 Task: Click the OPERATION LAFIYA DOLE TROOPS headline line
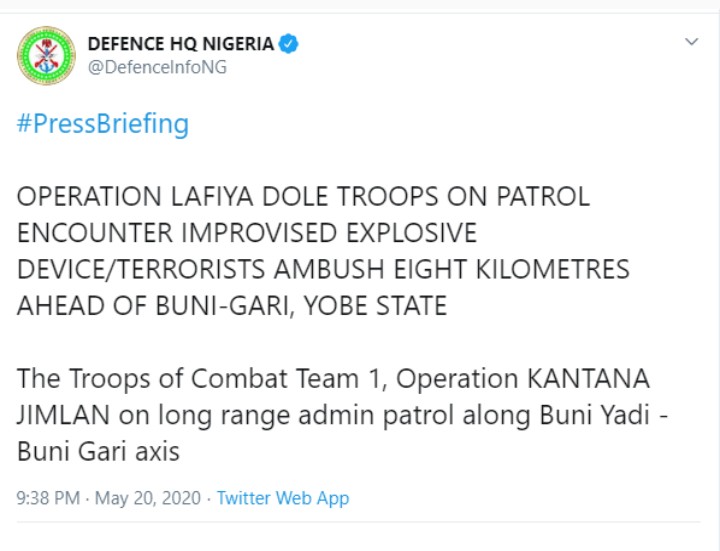303,197
